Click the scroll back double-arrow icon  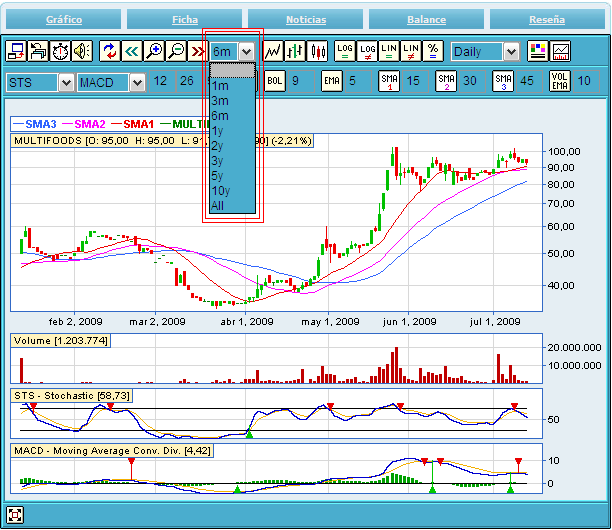(131, 51)
